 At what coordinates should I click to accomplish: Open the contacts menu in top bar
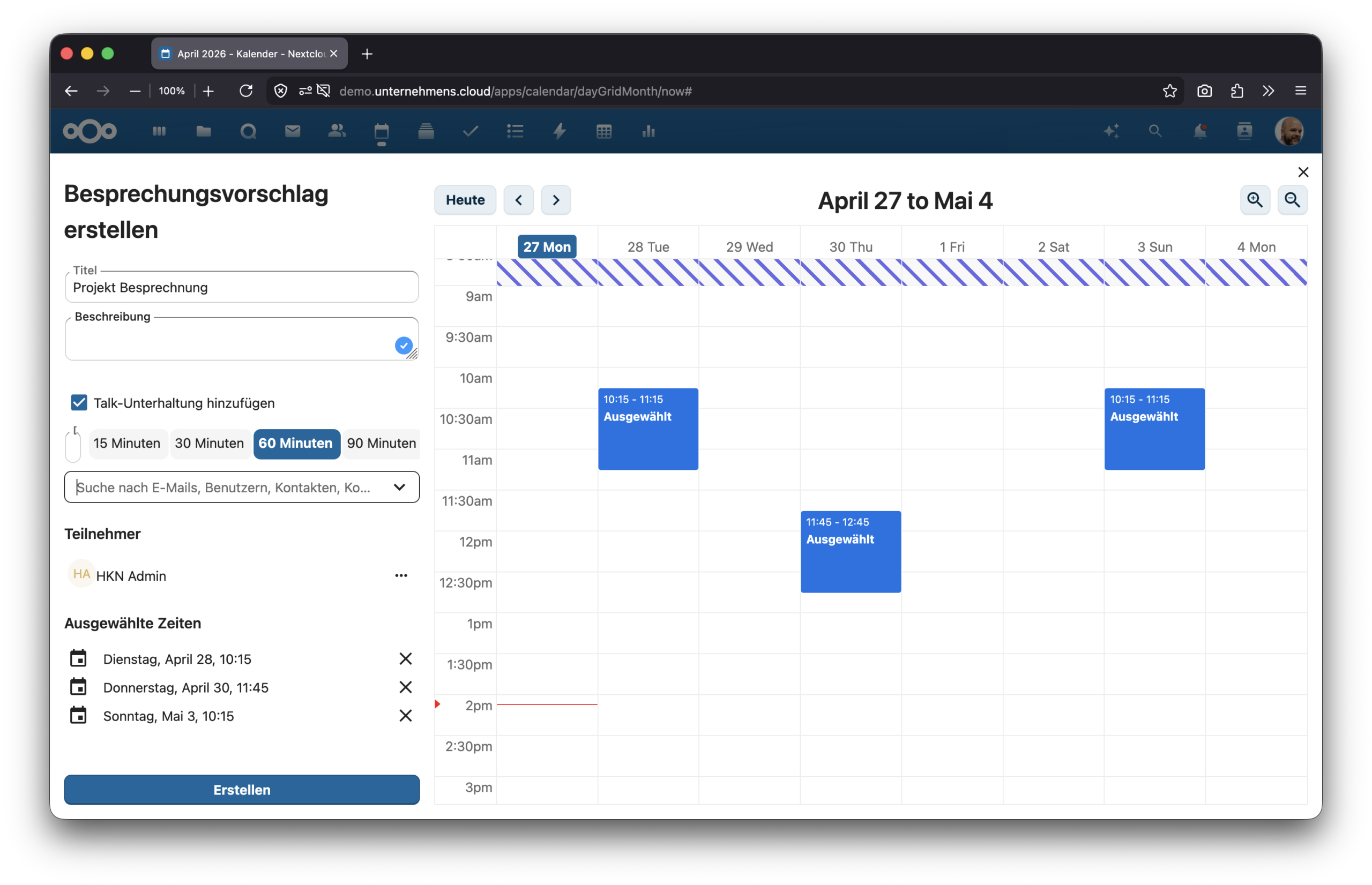click(1245, 131)
